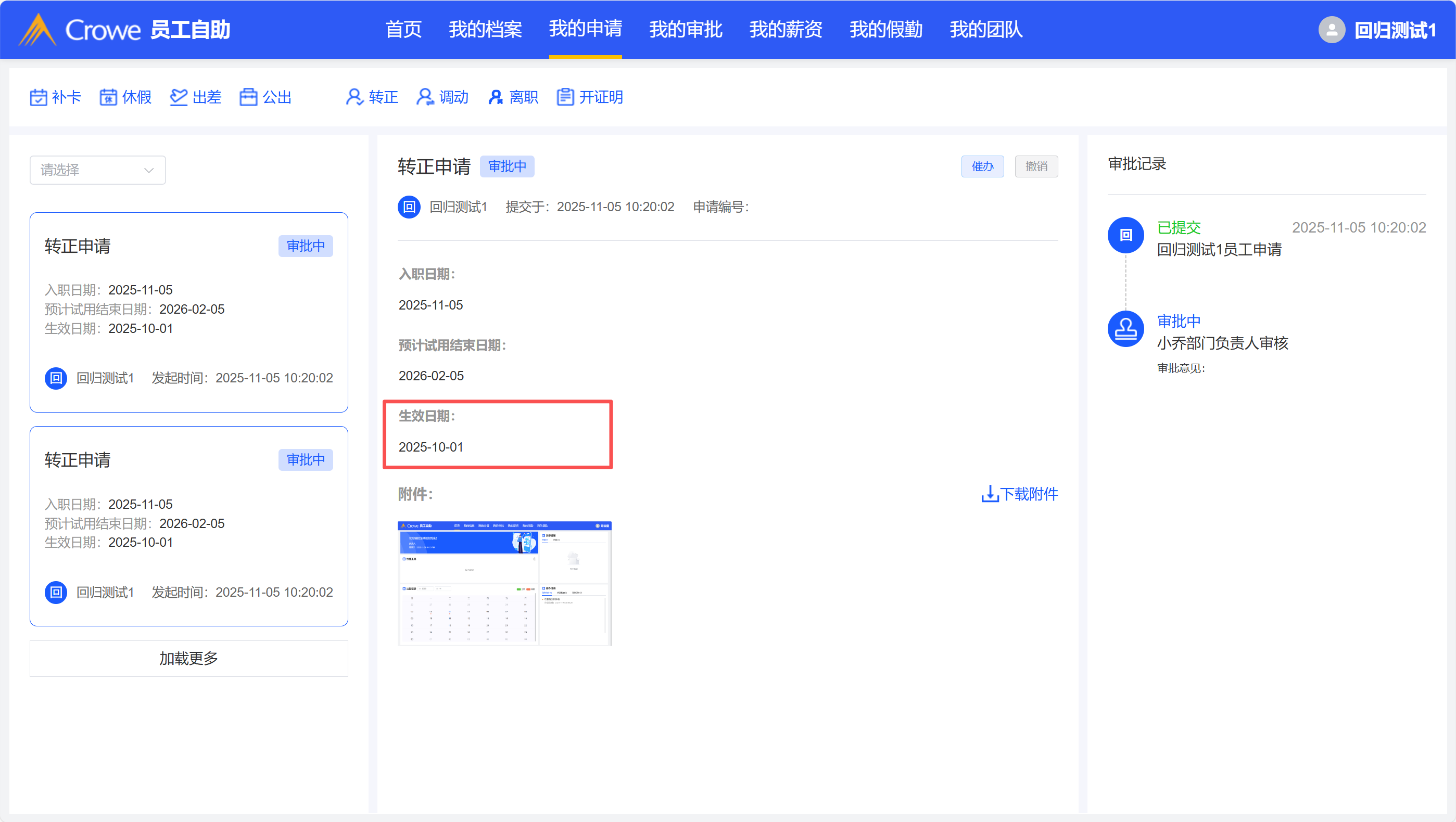Switch to the 我的审批 tab
This screenshot has width=1456, height=822.
click(685, 29)
